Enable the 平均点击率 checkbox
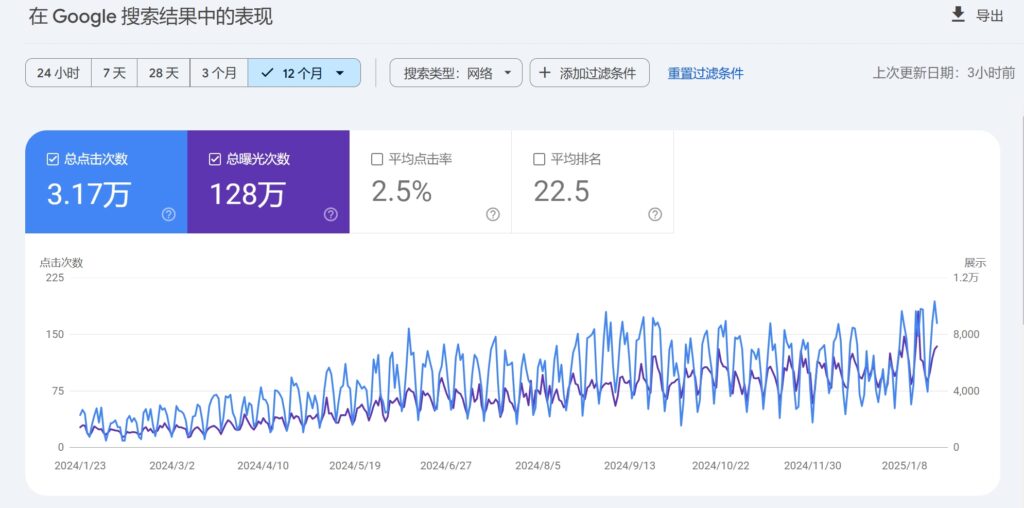This screenshot has width=1024, height=508. click(x=377, y=159)
